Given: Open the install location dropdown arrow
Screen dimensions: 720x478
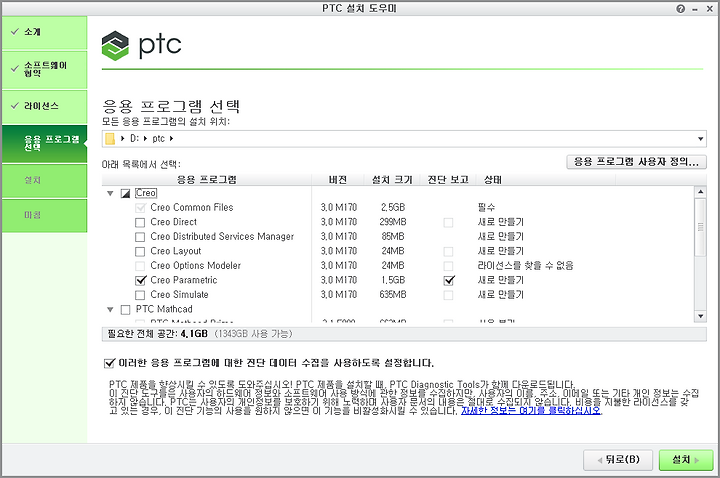Looking at the screenshot, I should 700,139.
